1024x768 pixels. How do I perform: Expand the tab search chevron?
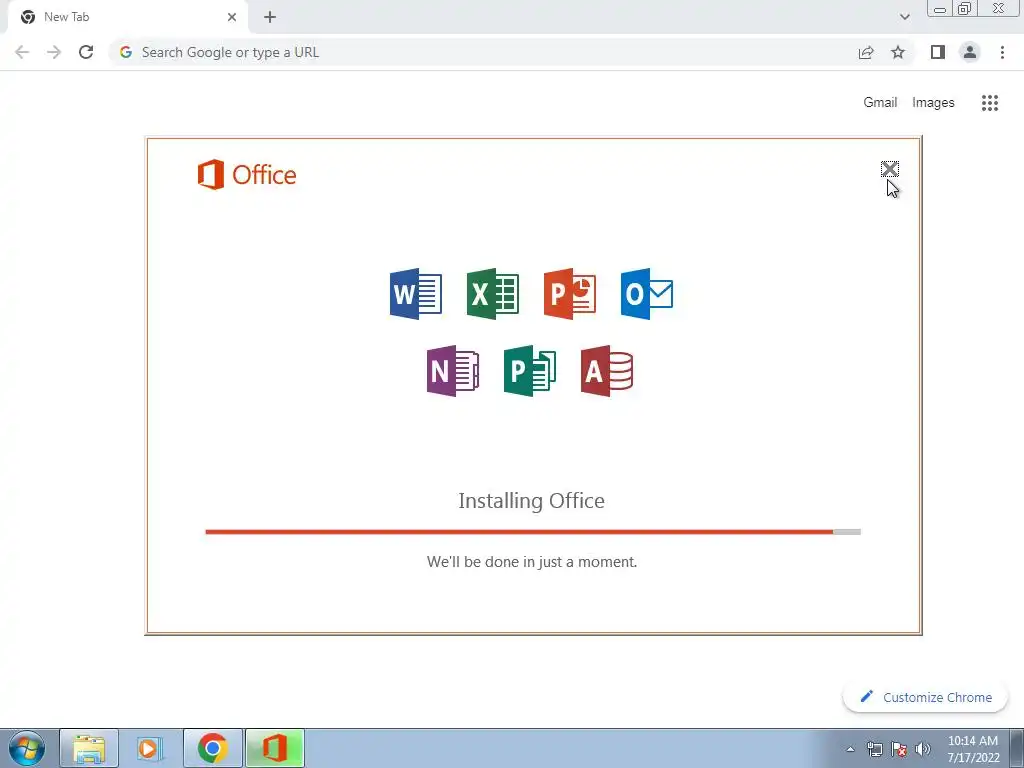[904, 17]
